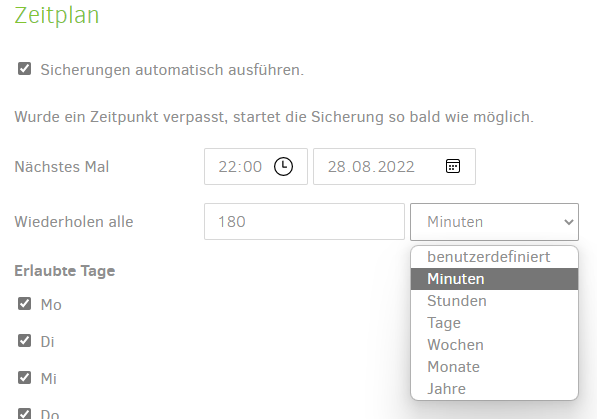Click the 22:00 time input field
597x419 pixels.
coord(256,166)
